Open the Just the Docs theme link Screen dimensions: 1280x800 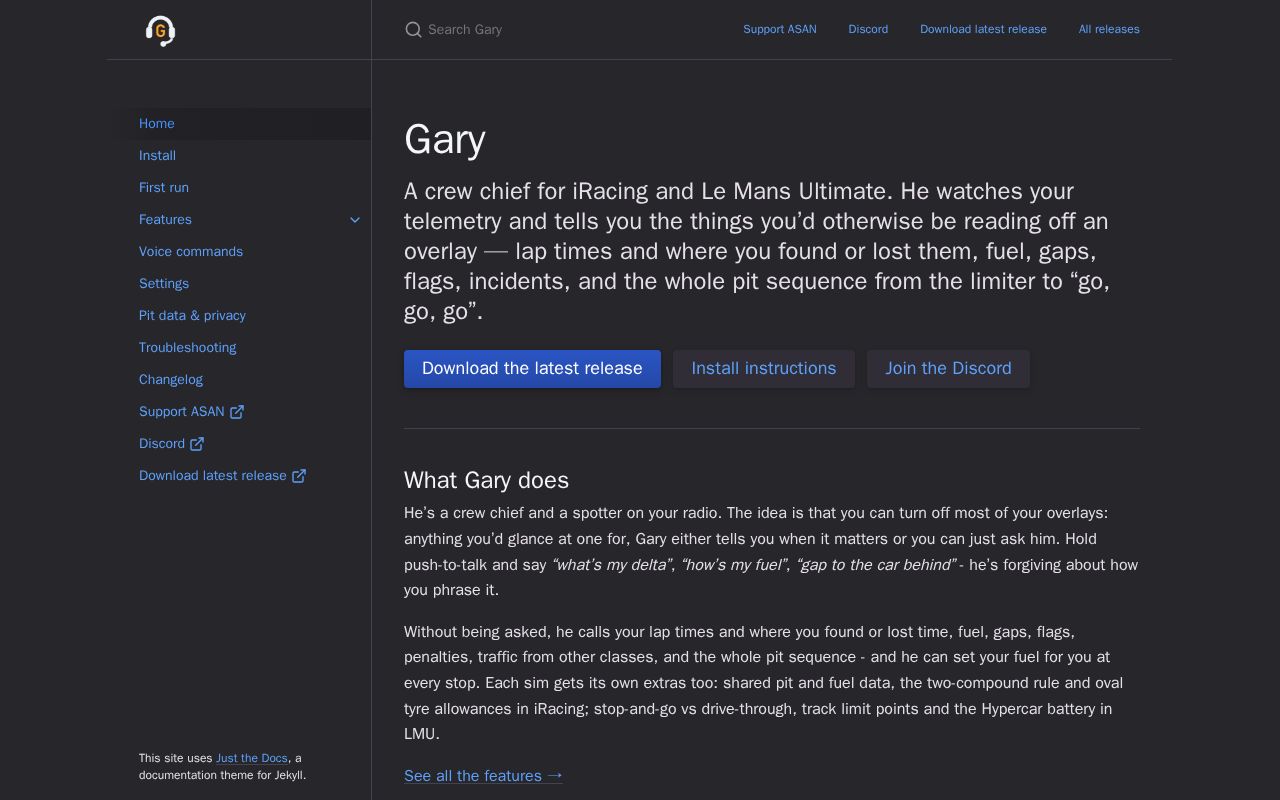[252, 758]
